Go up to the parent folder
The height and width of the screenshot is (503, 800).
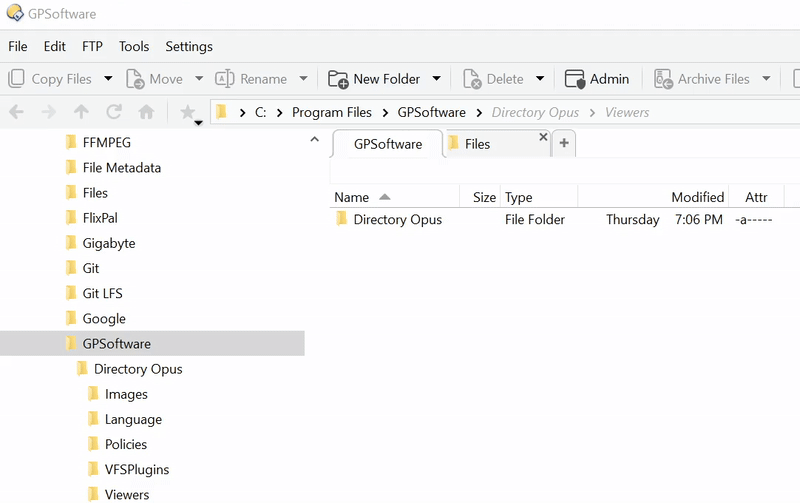[81, 112]
